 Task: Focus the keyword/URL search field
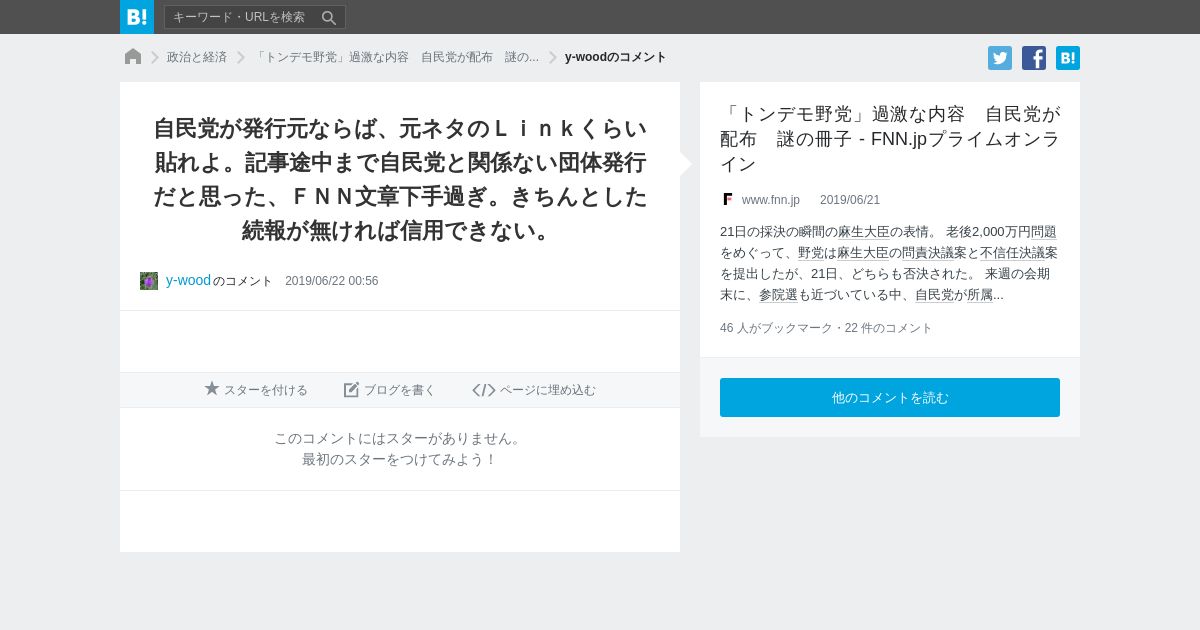click(242, 17)
